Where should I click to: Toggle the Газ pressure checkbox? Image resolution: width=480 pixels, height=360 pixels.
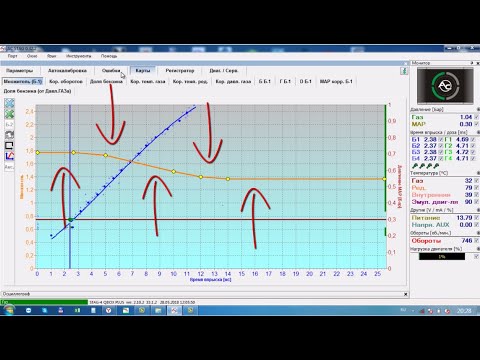pyautogui.click(x=476, y=117)
